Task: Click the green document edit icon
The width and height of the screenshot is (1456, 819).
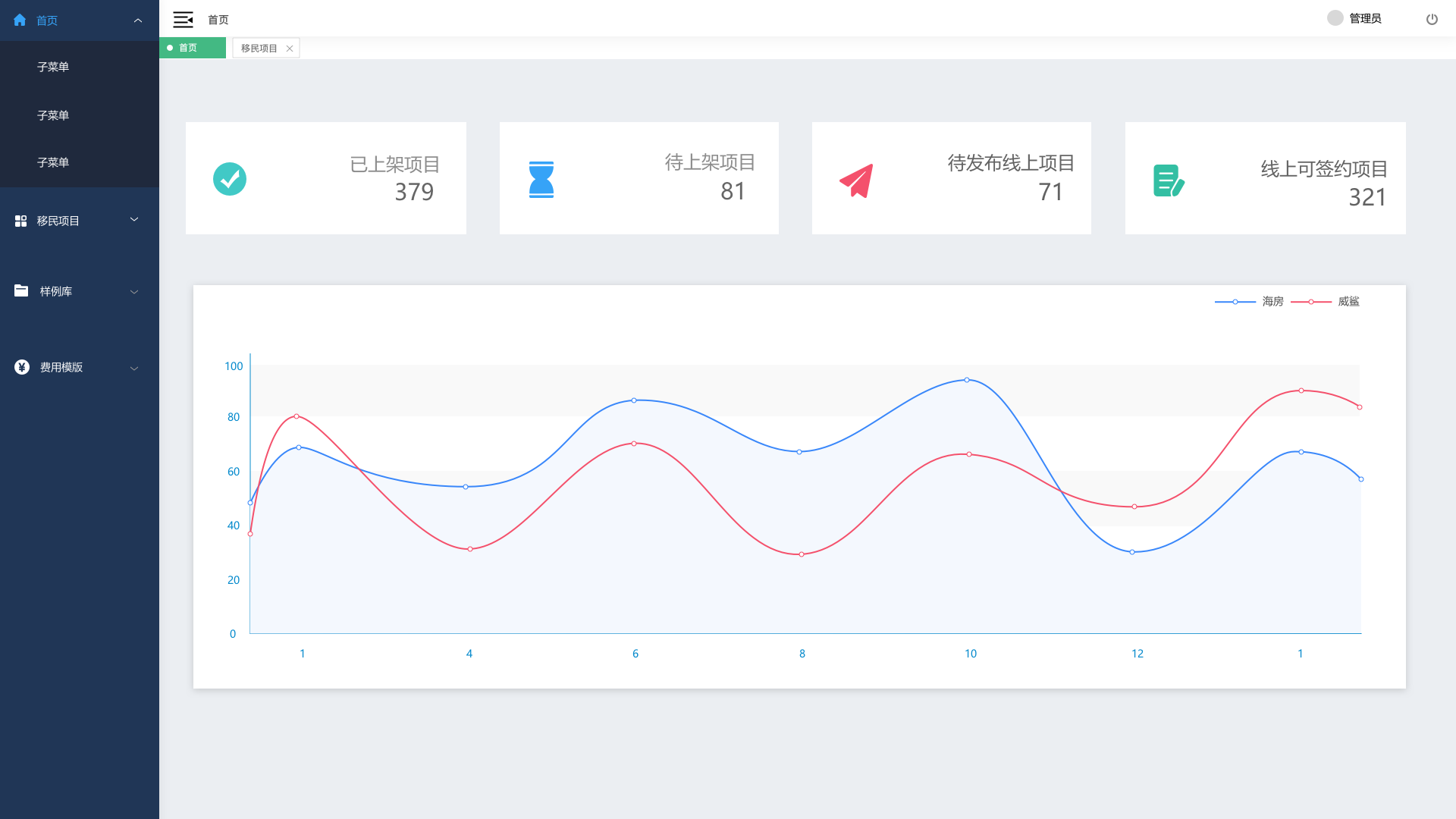Action: point(1169,180)
